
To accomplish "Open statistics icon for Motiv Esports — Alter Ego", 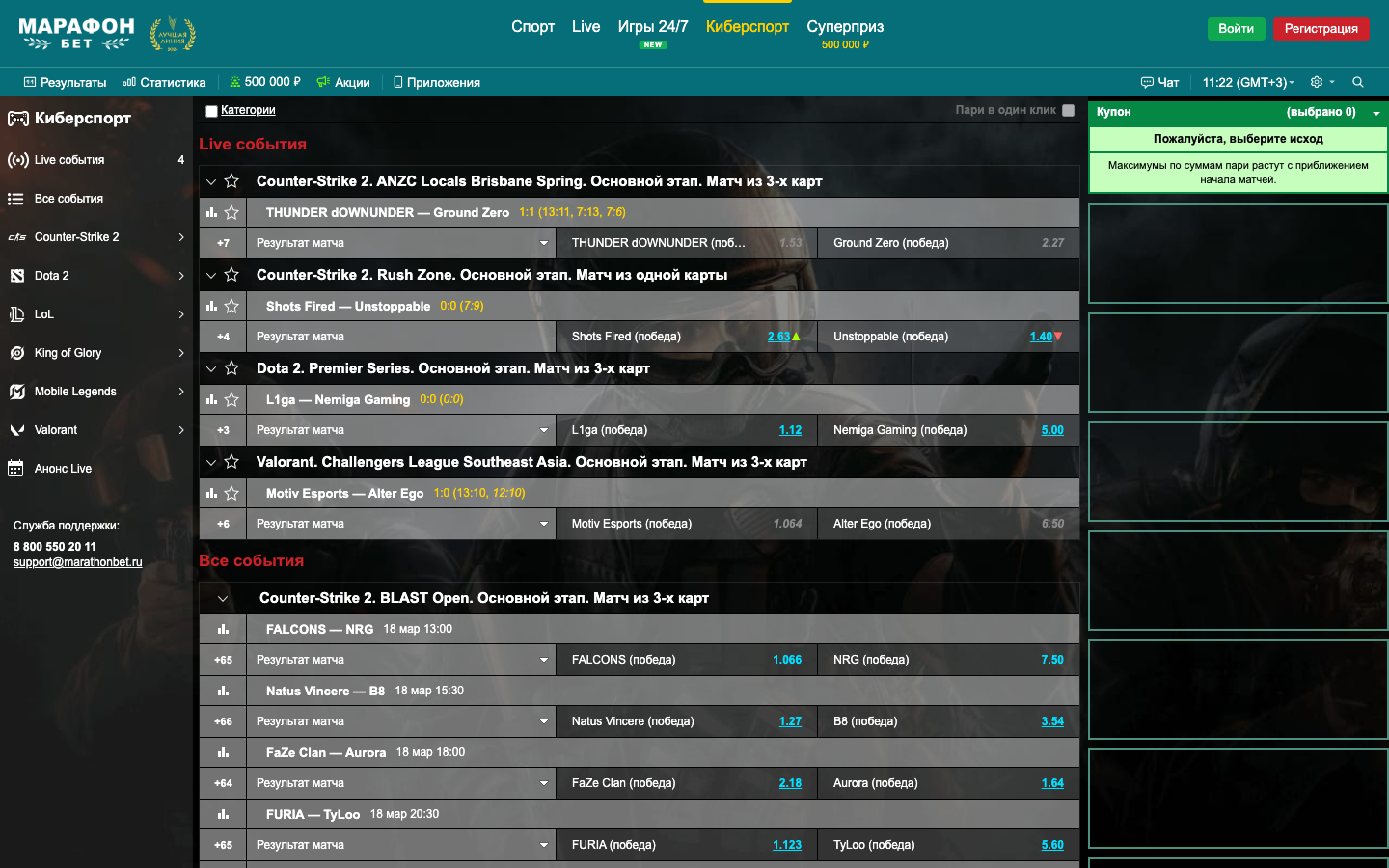I will point(211,493).
